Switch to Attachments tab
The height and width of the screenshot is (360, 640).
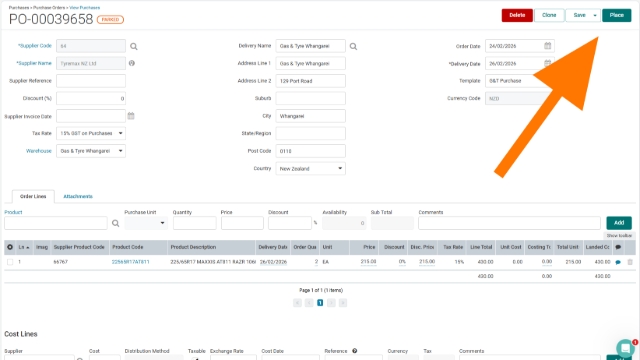pyautogui.click(x=78, y=196)
